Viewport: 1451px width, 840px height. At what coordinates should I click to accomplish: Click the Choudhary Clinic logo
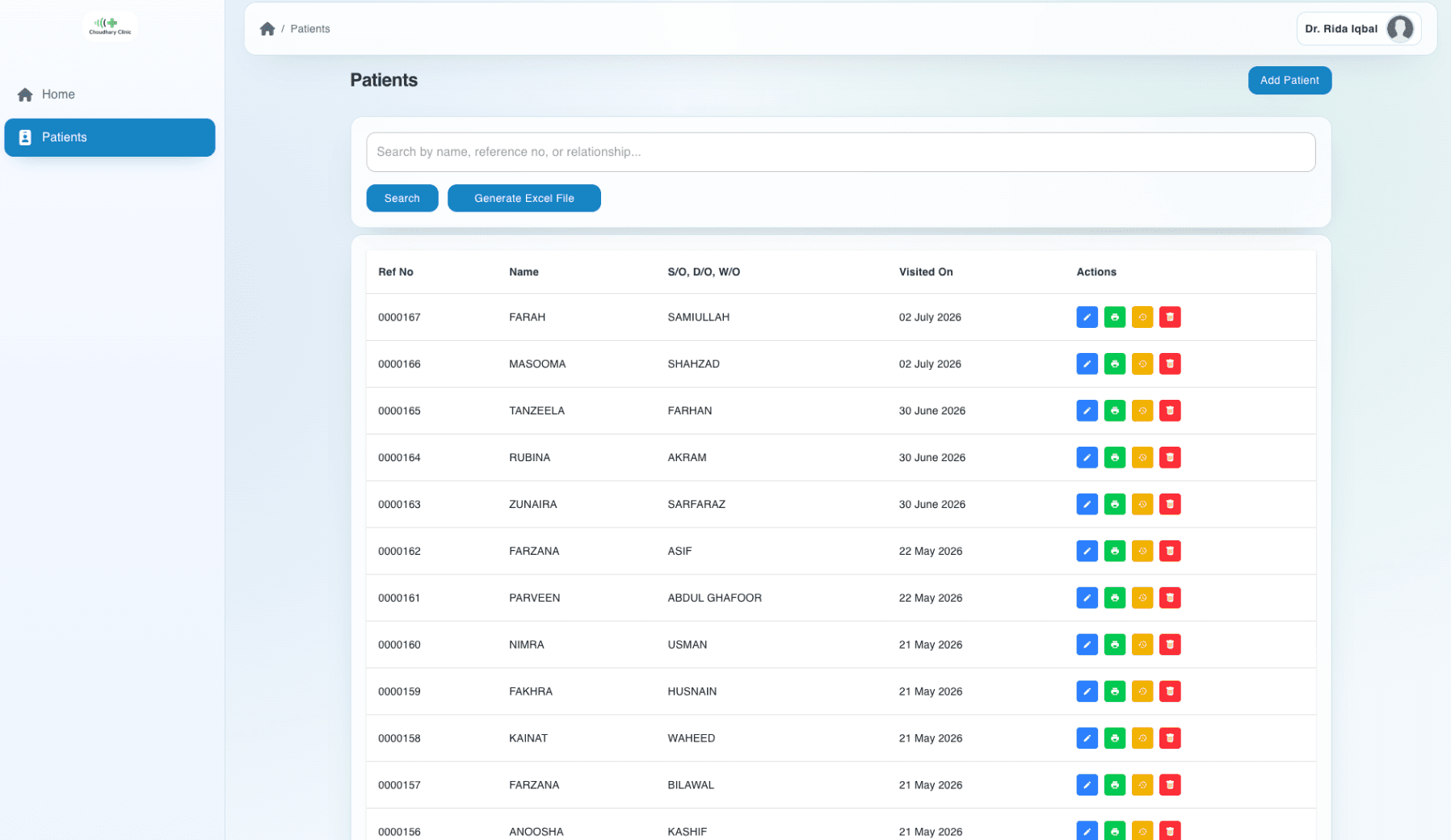[111, 27]
